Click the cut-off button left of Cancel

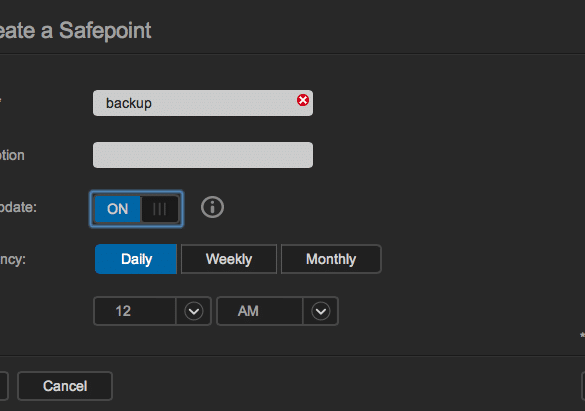pos(4,386)
